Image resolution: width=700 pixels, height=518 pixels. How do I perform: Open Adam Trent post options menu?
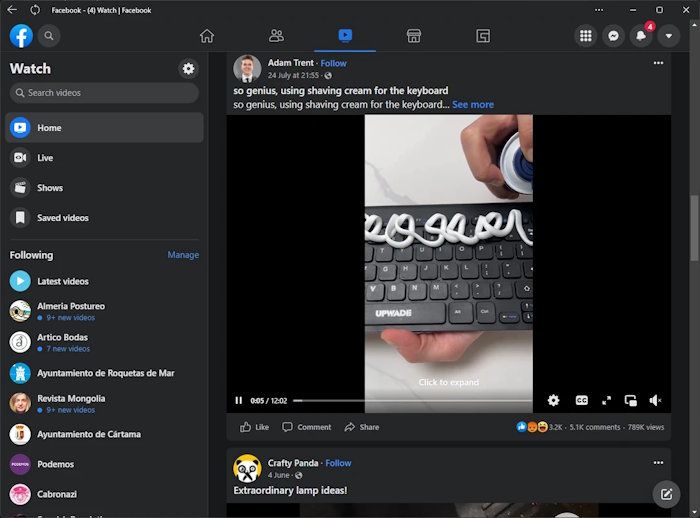pyautogui.click(x=658, y=63)
